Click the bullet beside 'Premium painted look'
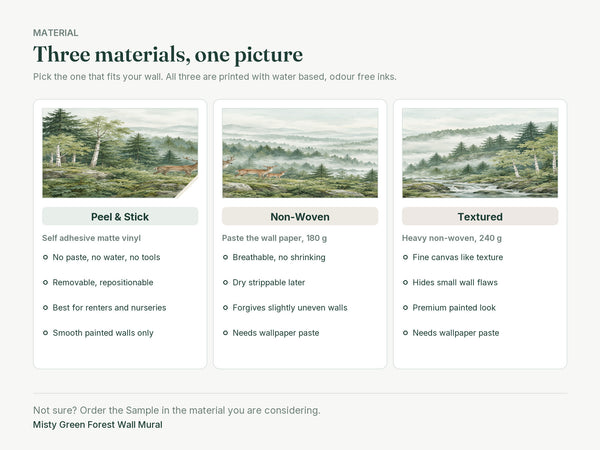This screenshot has width=600, height=450. pyautogui.click(x=405, y=308)
